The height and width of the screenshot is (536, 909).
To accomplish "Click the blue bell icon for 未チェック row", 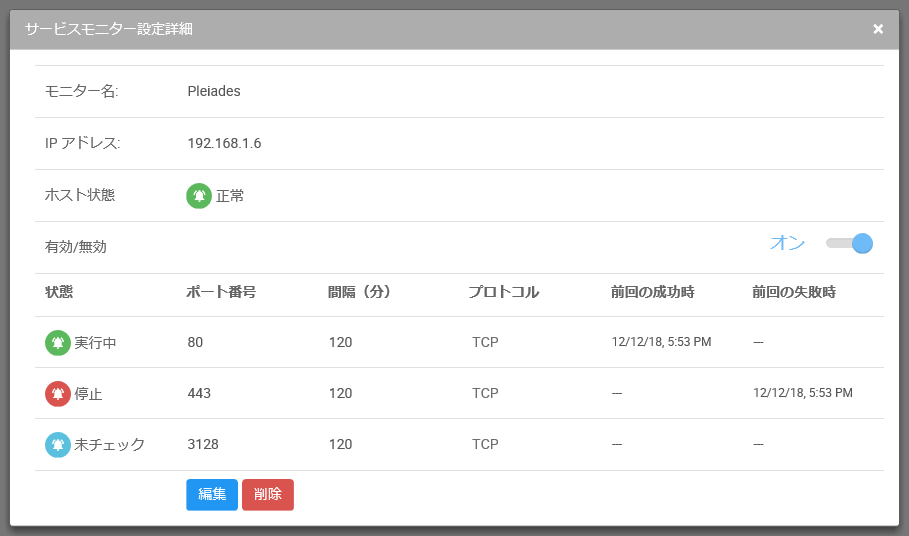I will (58, 444).
